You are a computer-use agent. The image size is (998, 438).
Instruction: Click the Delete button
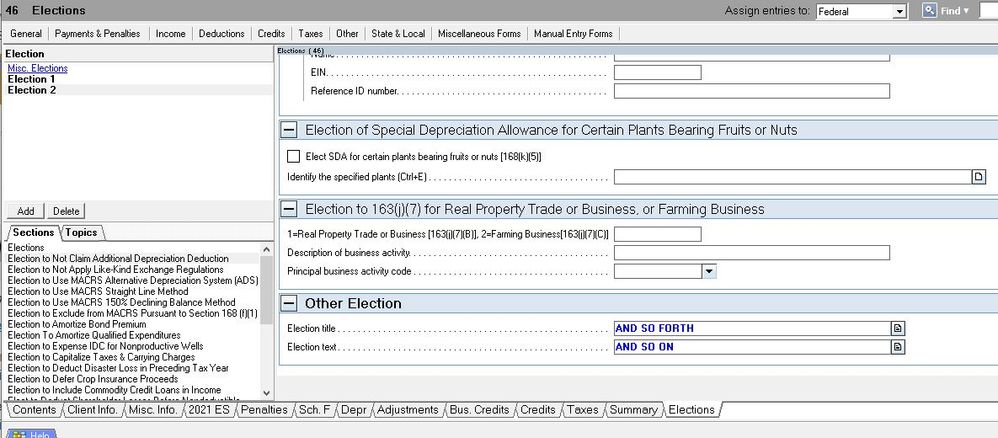click(x=66, y=211)
